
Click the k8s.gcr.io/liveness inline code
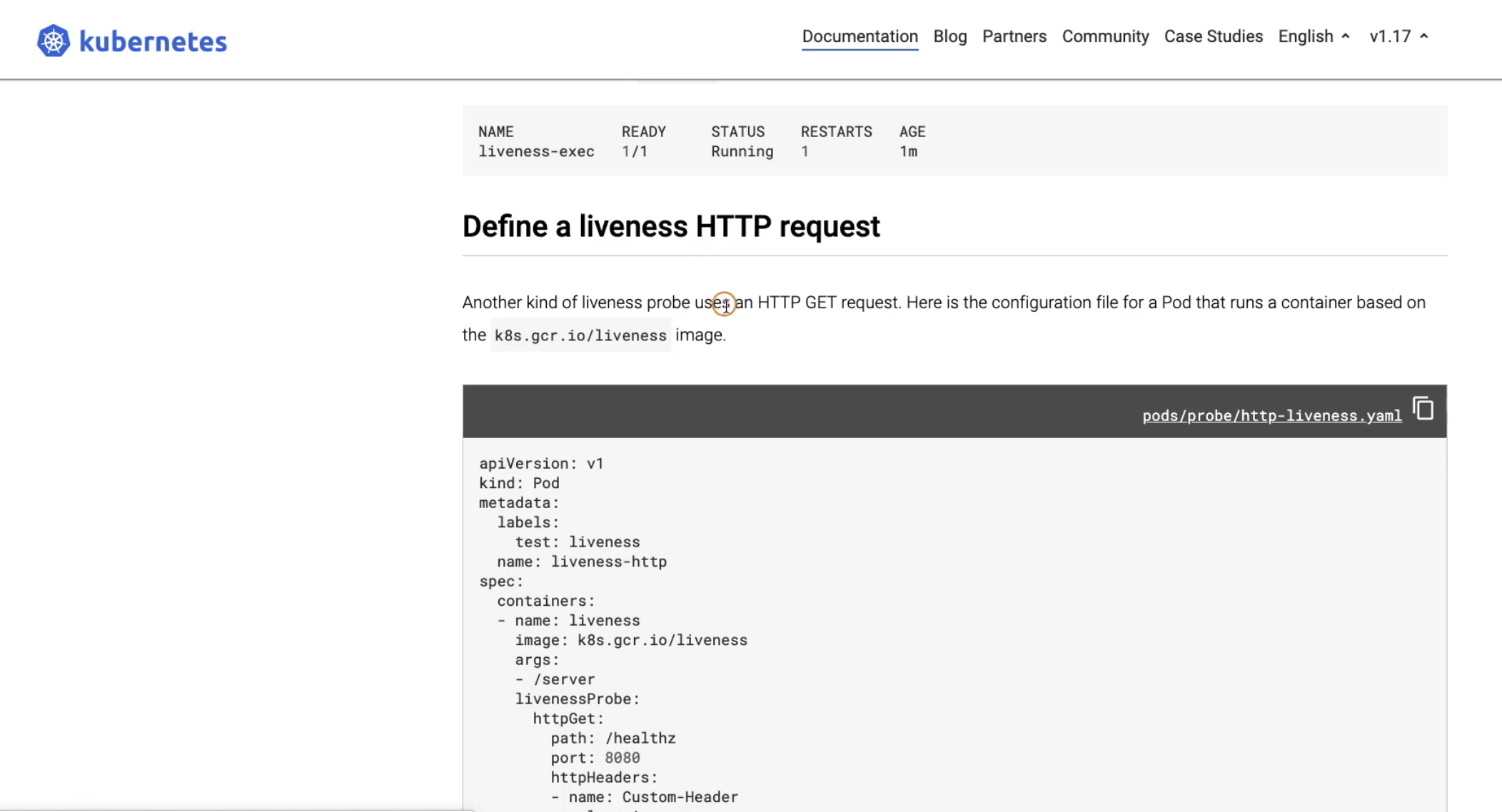tap(580, 335)
